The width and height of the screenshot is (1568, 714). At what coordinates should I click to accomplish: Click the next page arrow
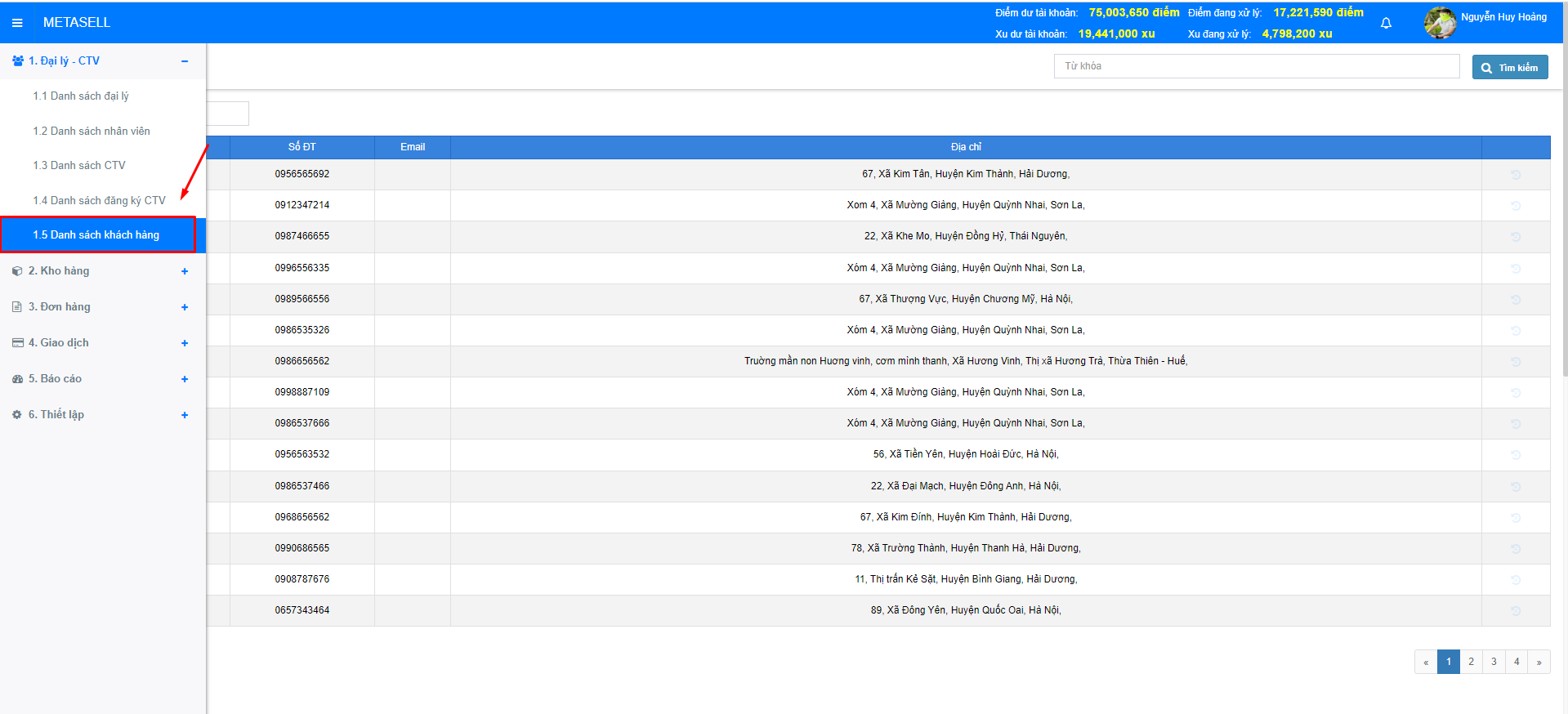click(1539, 662)
